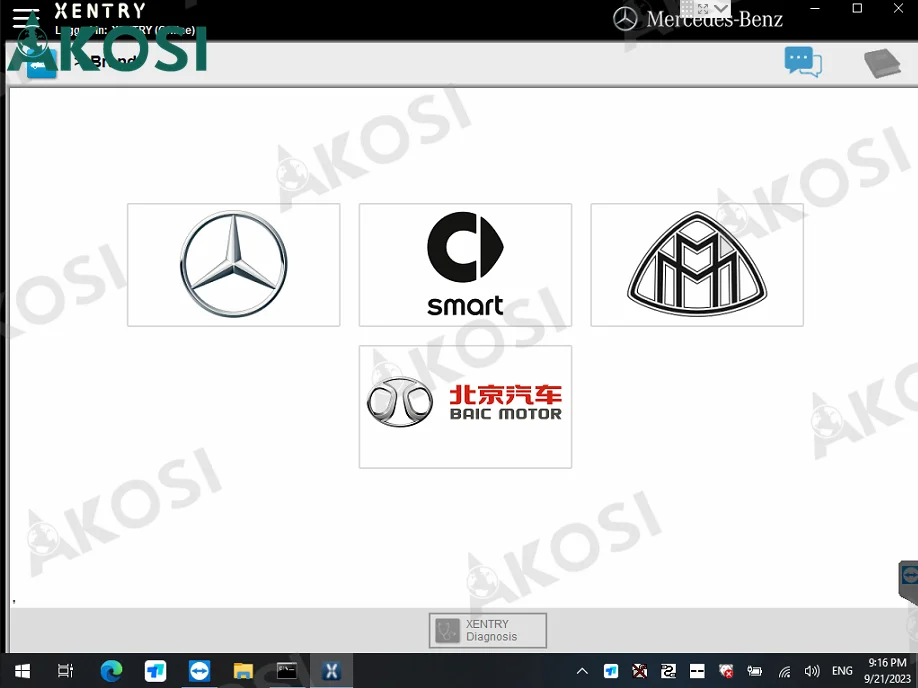918x688 pixels.
Task: Click the TeamViewer side panel tab
Action: coord(909,576)
